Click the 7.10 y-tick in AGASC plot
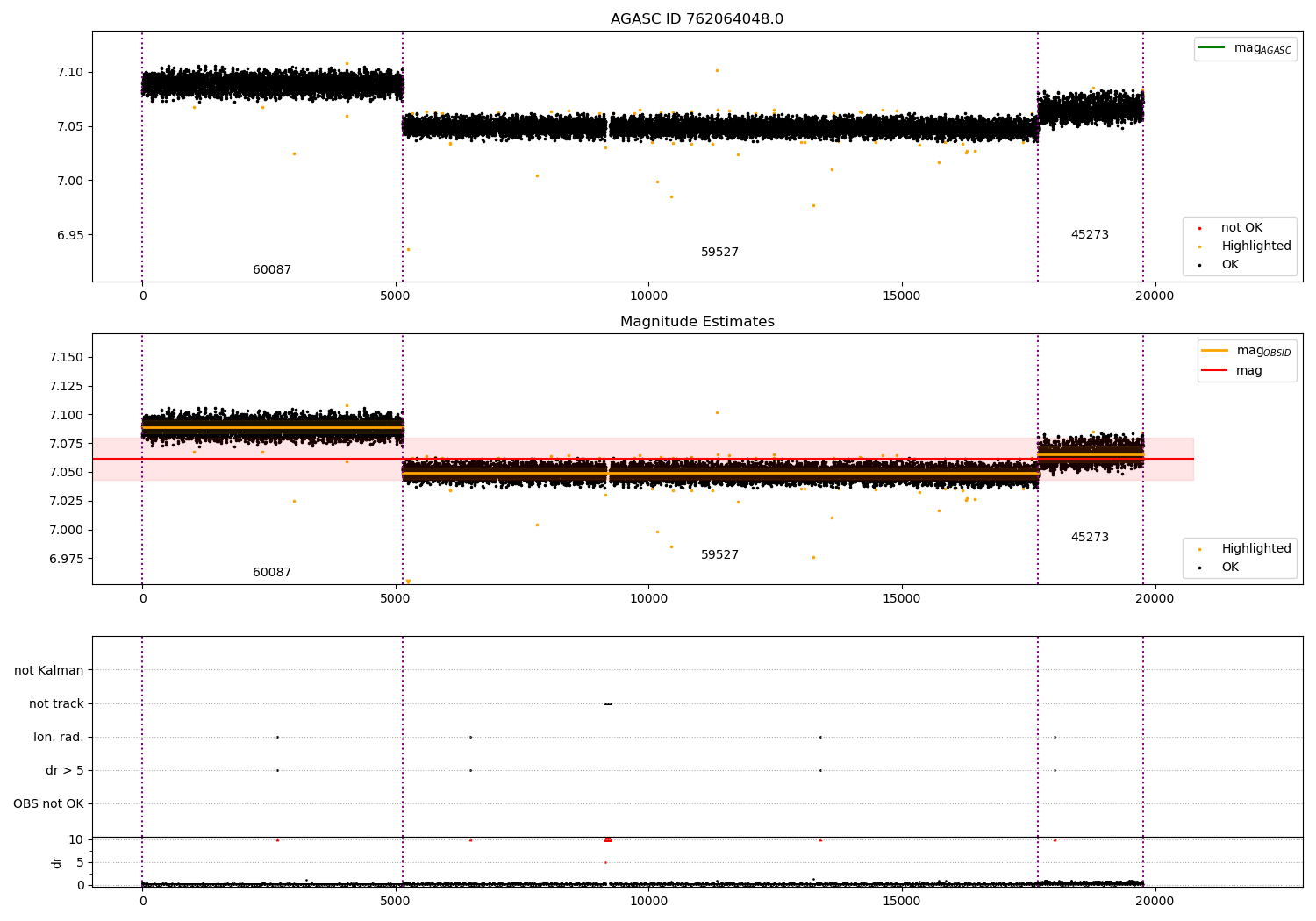1316x921 pixels. pos(70,72)
